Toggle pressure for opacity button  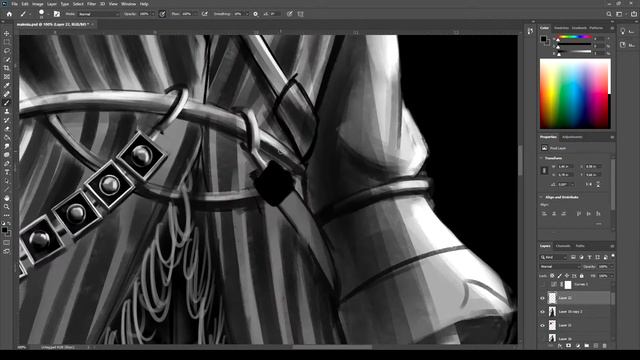coord(162,14)
